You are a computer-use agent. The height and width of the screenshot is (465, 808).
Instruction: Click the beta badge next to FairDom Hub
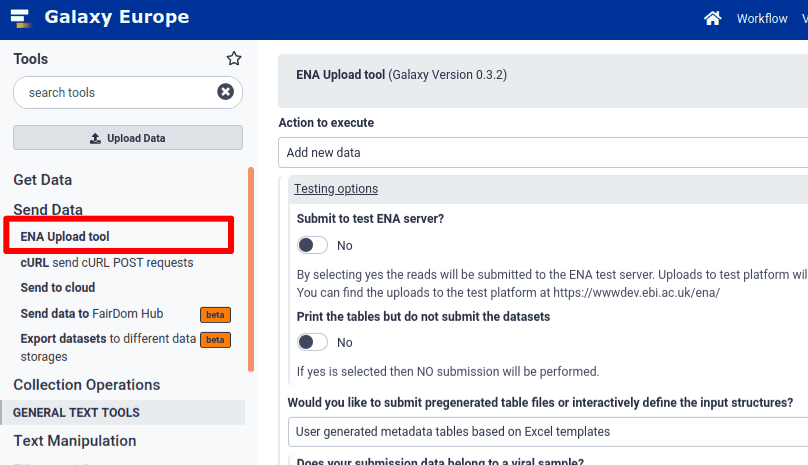click(215, 314)
